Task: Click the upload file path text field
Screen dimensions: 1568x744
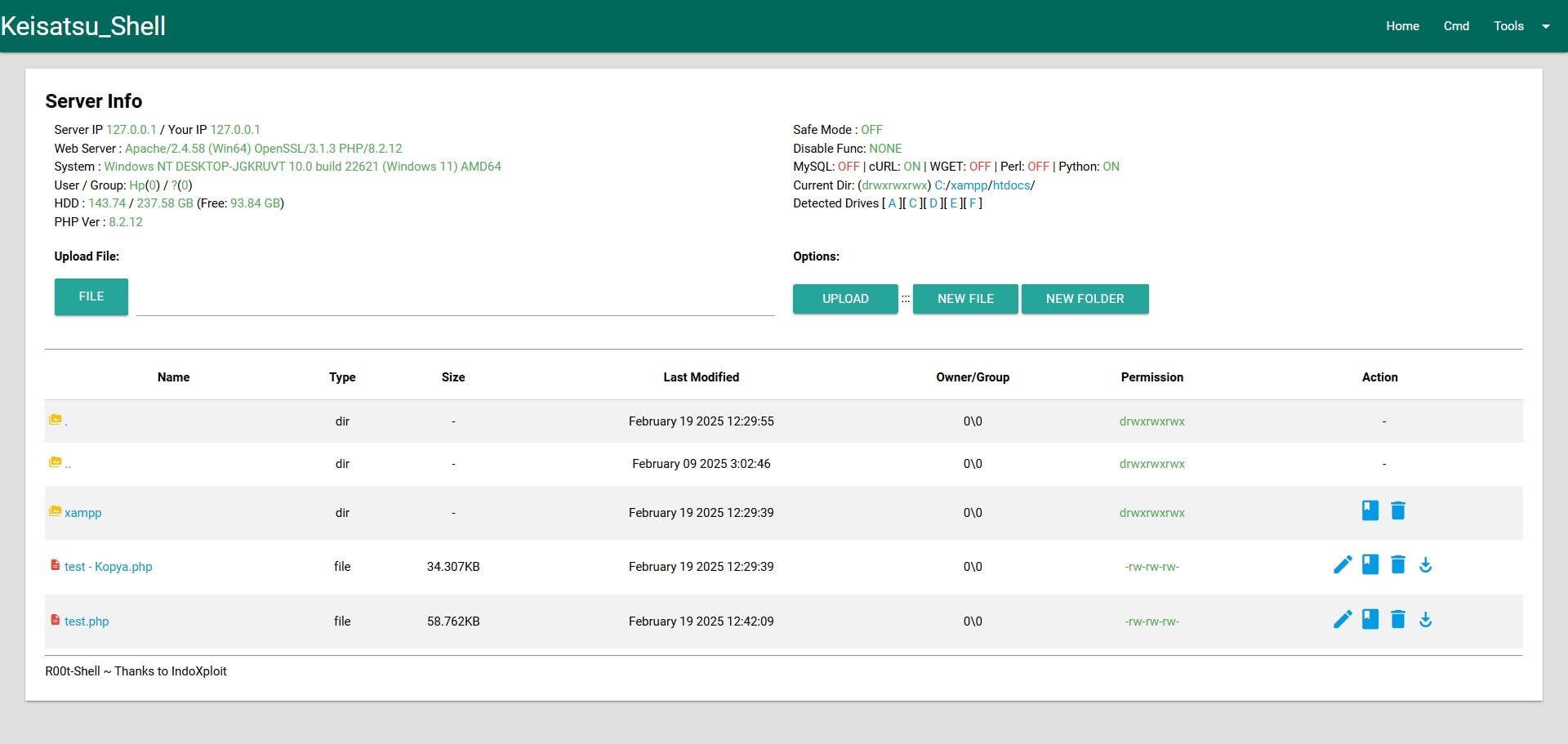Action: [x=455, y=299]
